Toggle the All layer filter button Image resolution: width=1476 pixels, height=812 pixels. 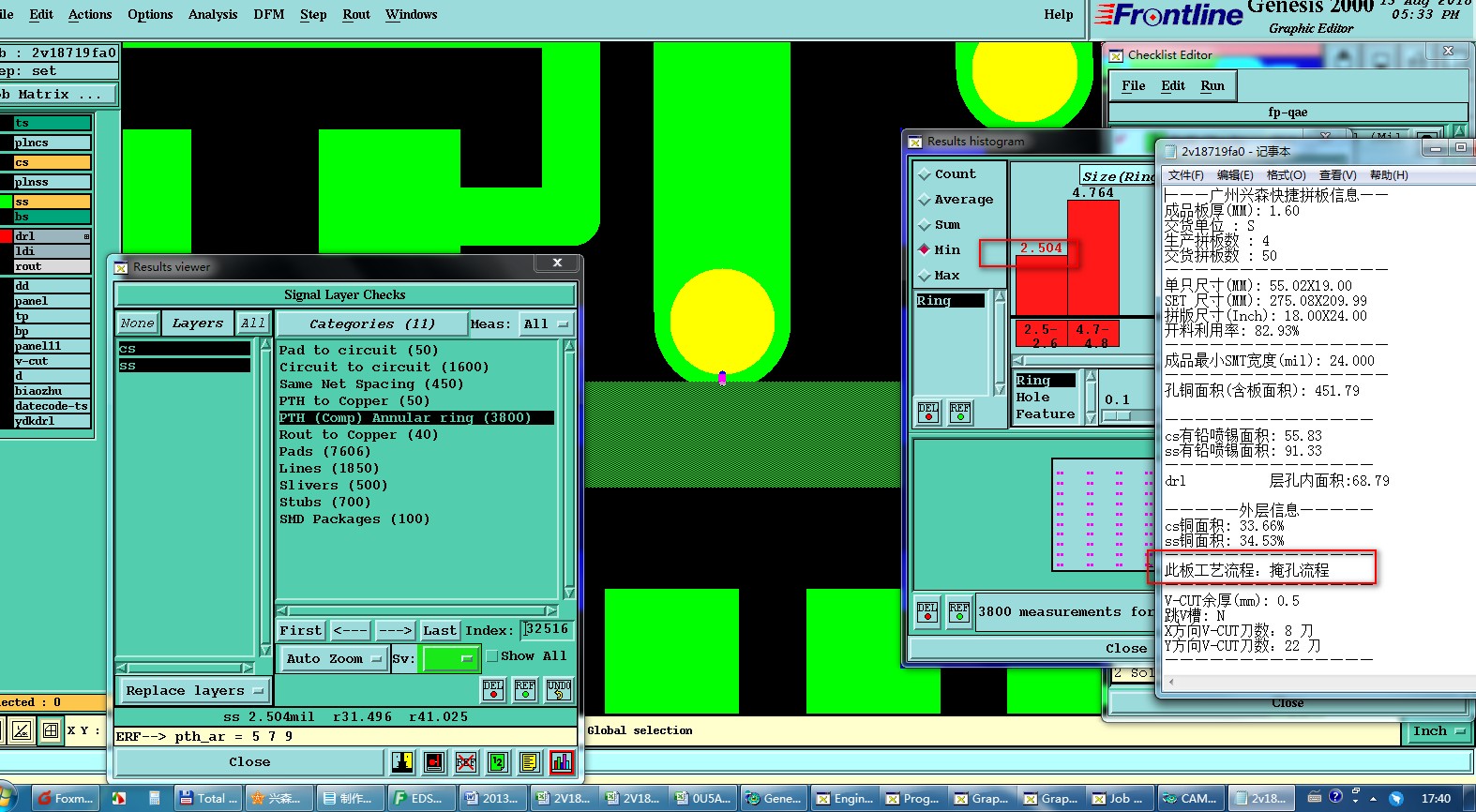tap(252, 323)
